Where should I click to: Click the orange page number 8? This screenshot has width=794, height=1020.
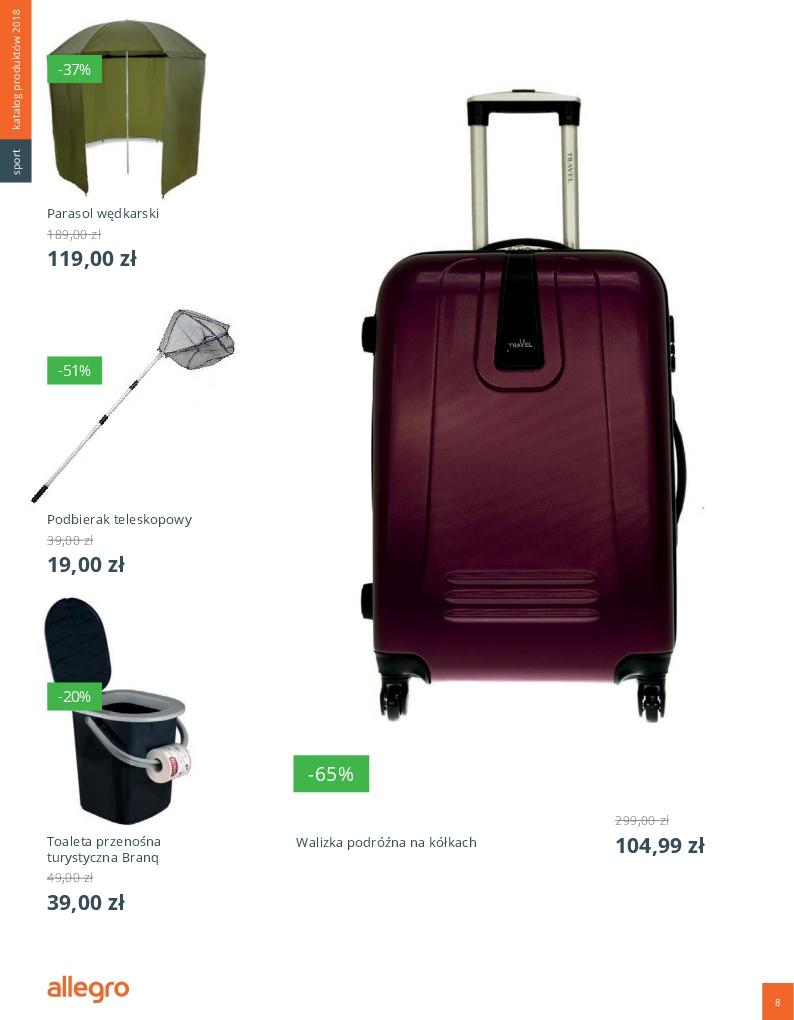778,1002
